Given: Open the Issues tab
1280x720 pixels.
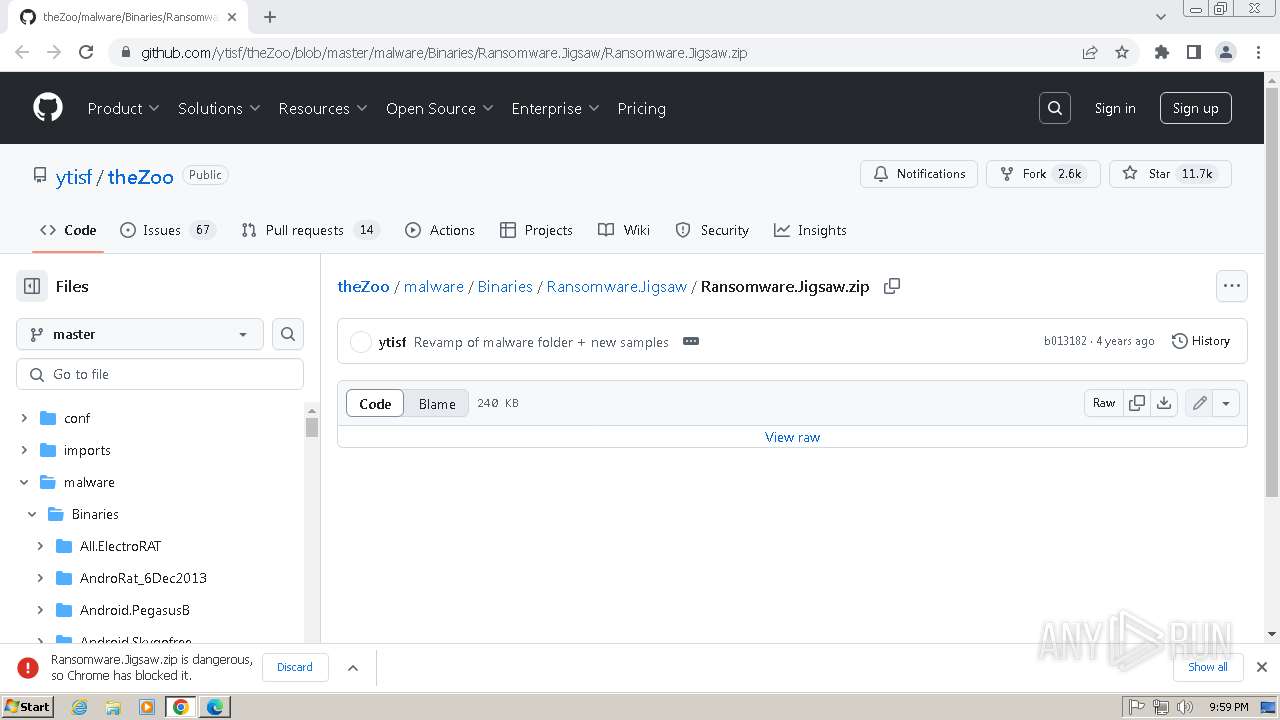Looking at the screenshot, I should [x=167, y=230].
